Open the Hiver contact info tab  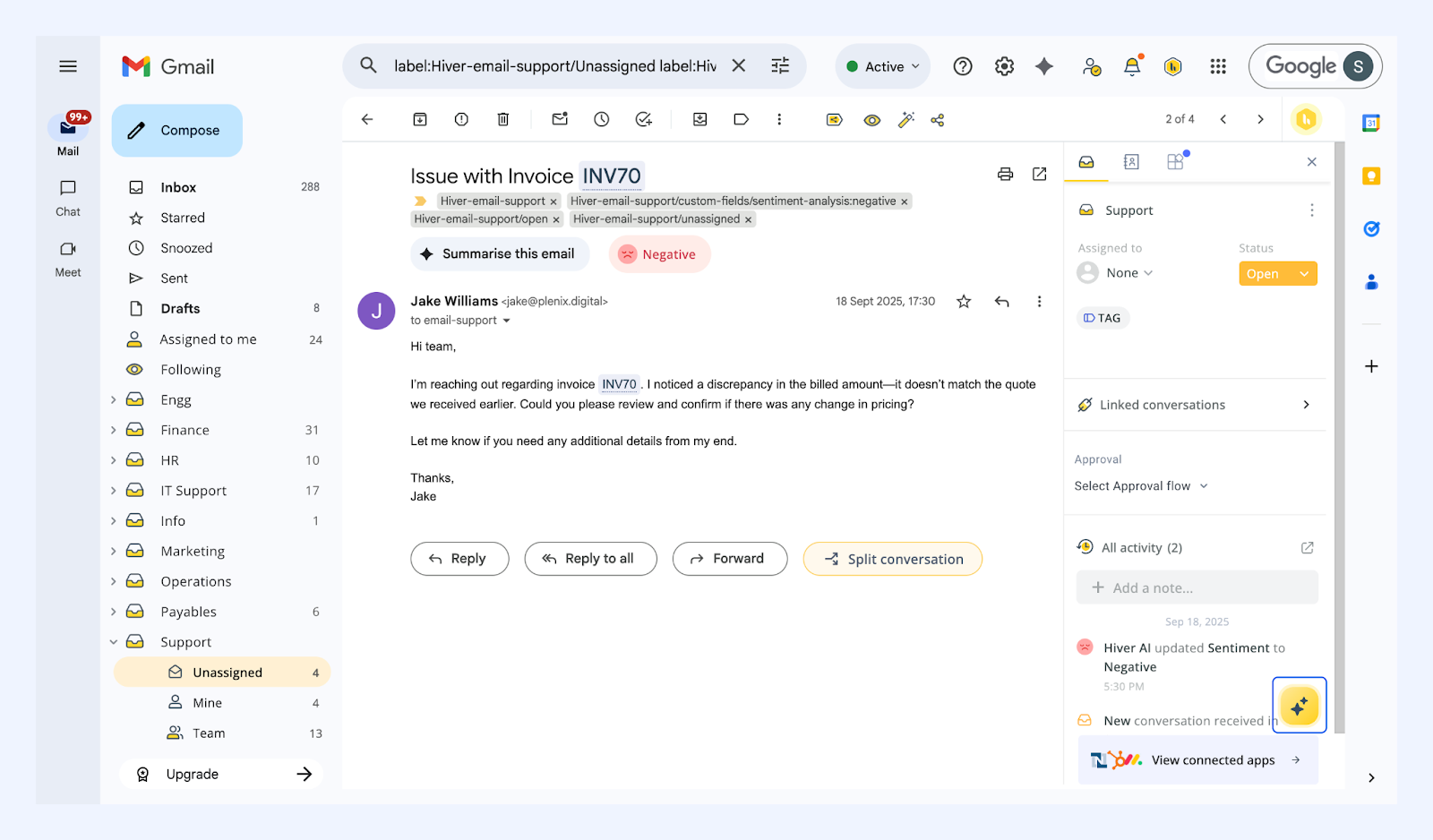point(1131,162)
